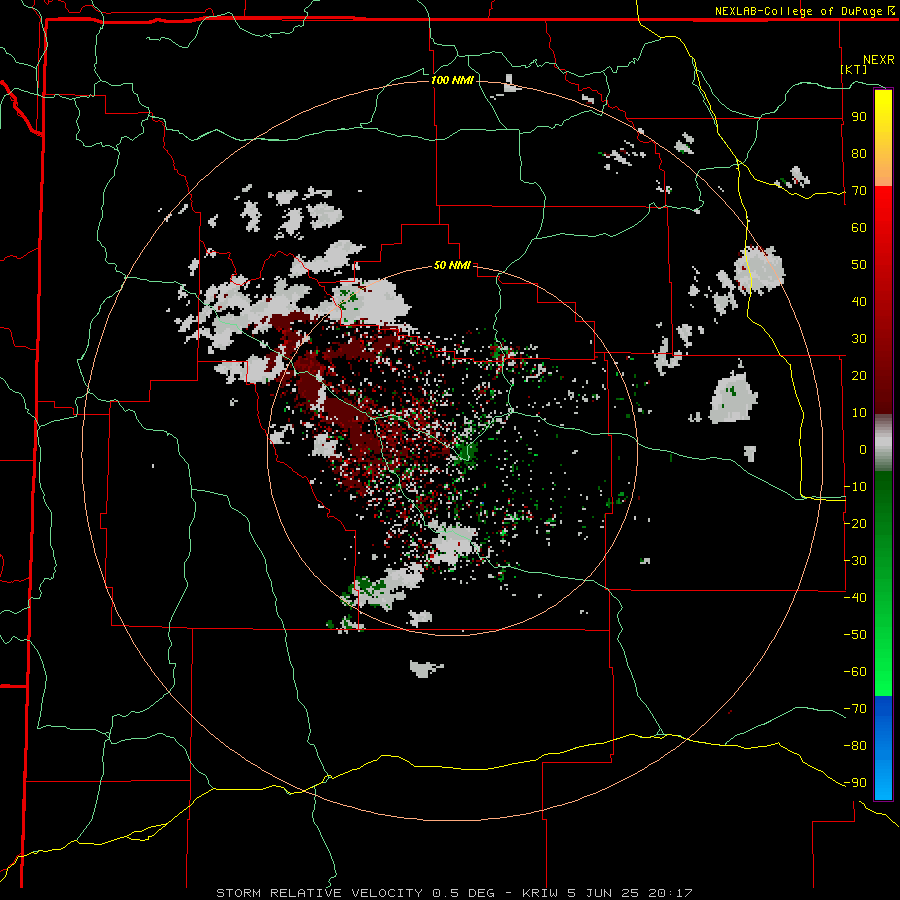
Task: Select the gray zero-velocity segment of the color bar
Action: click(x=883, y=443)
